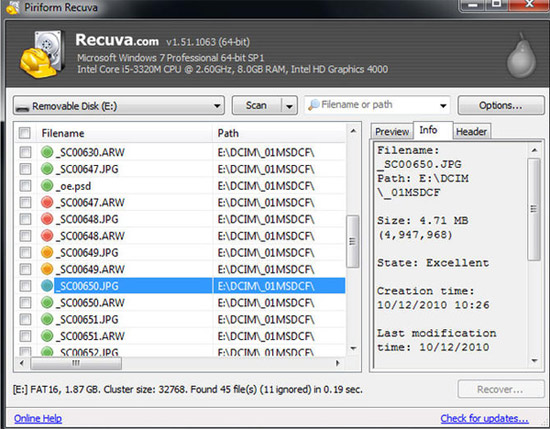Click the orange status dot for _SC00649.ARW

tap(47, 269)
